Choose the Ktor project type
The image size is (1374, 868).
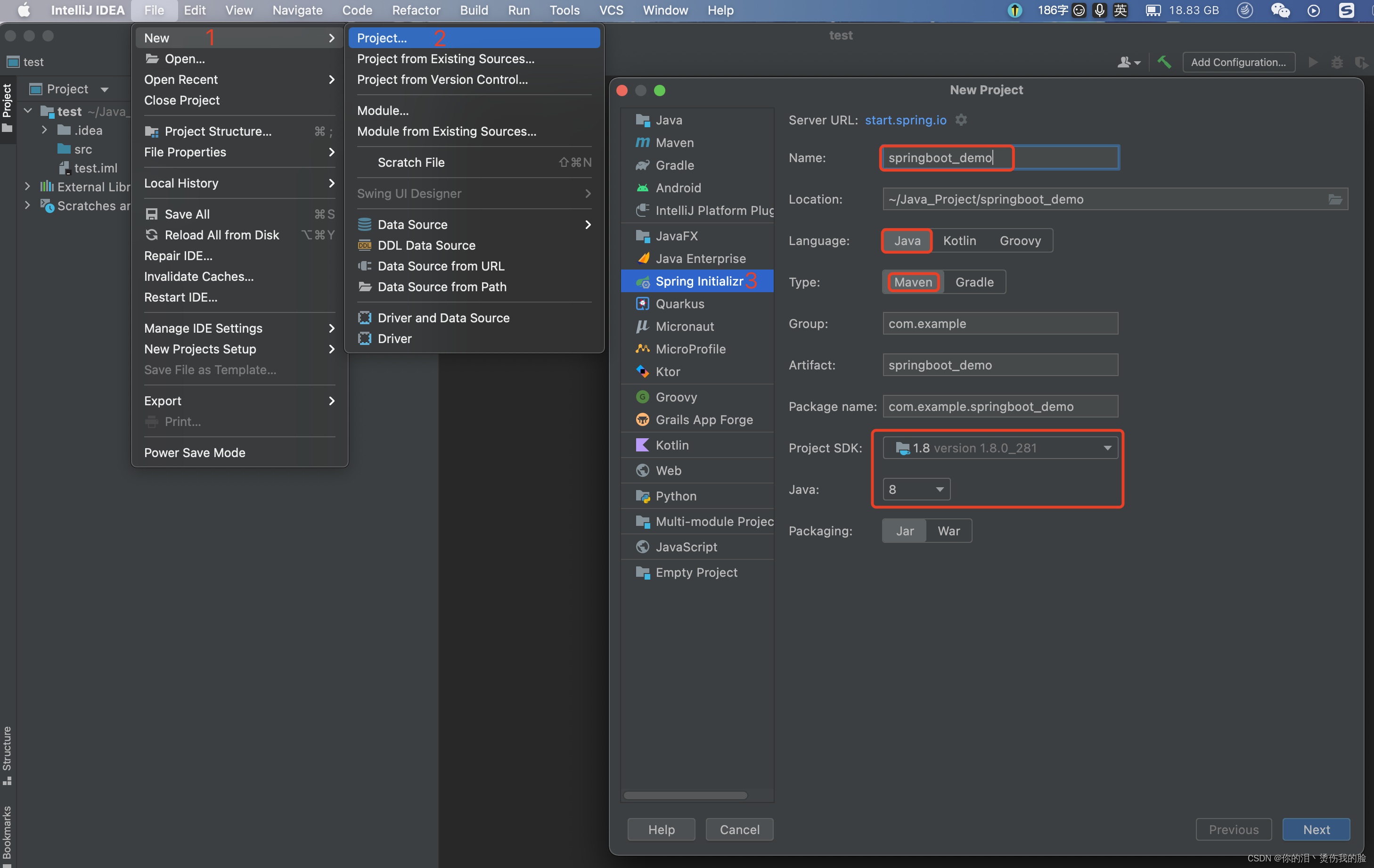(x=667, y=371)
